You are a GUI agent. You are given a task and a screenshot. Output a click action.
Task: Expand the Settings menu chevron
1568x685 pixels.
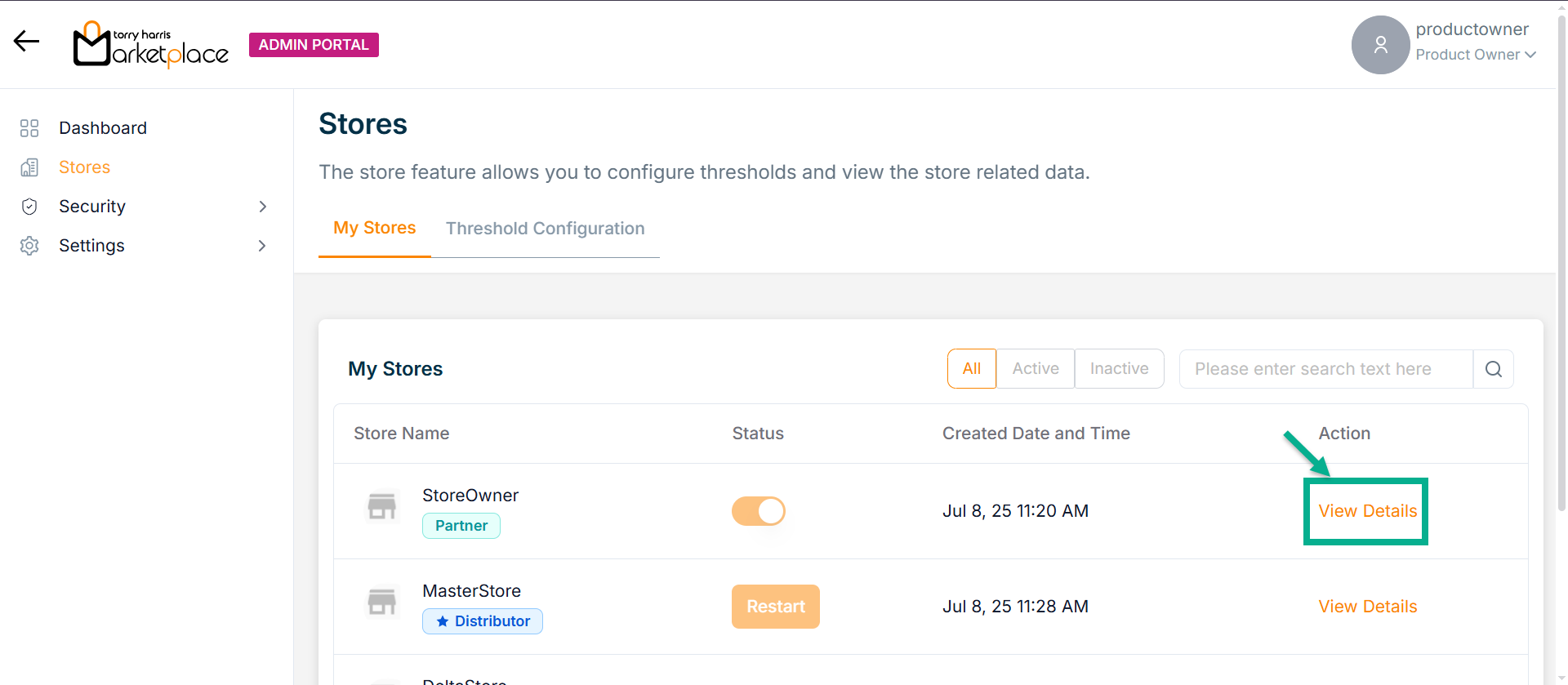point(262,246)
